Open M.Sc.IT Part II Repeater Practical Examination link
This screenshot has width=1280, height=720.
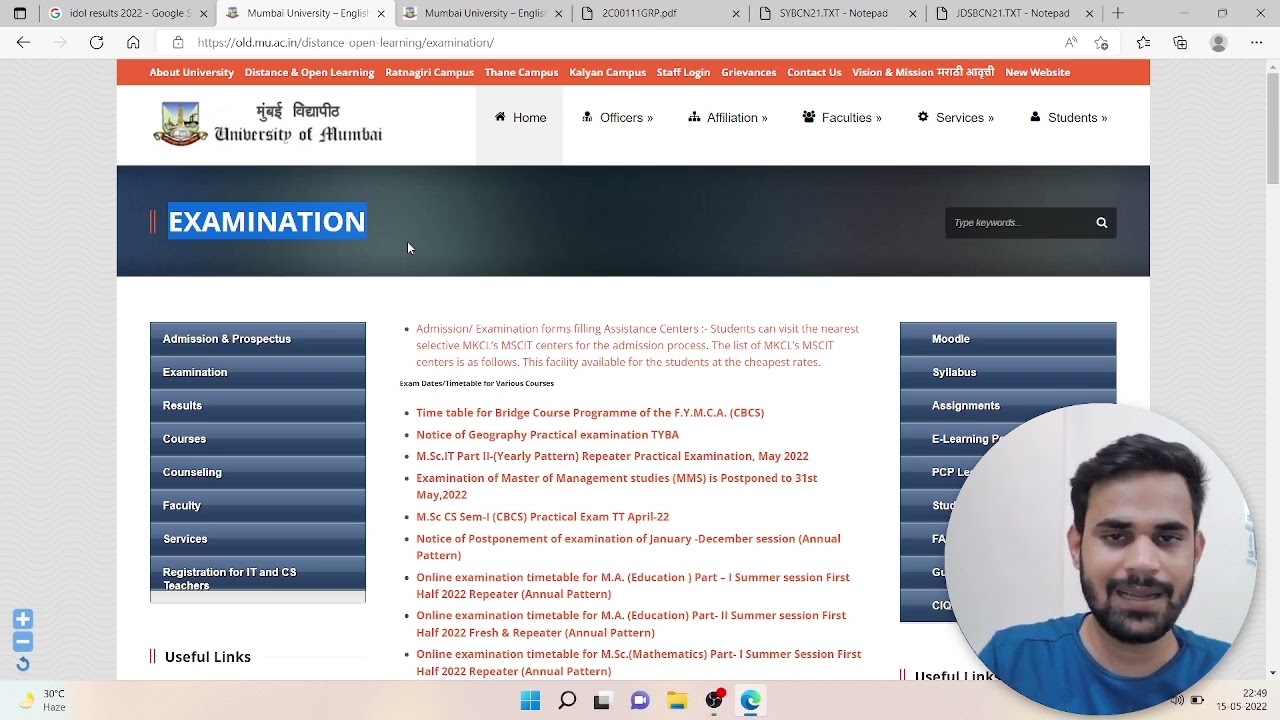pyautogui.click(x=612, y=456)
